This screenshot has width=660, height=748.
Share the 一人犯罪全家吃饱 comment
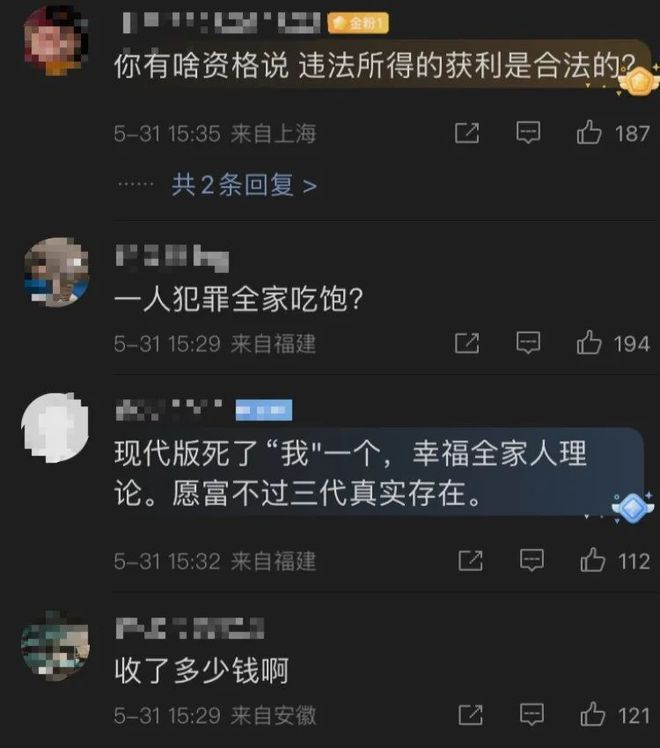pos(467,343)
